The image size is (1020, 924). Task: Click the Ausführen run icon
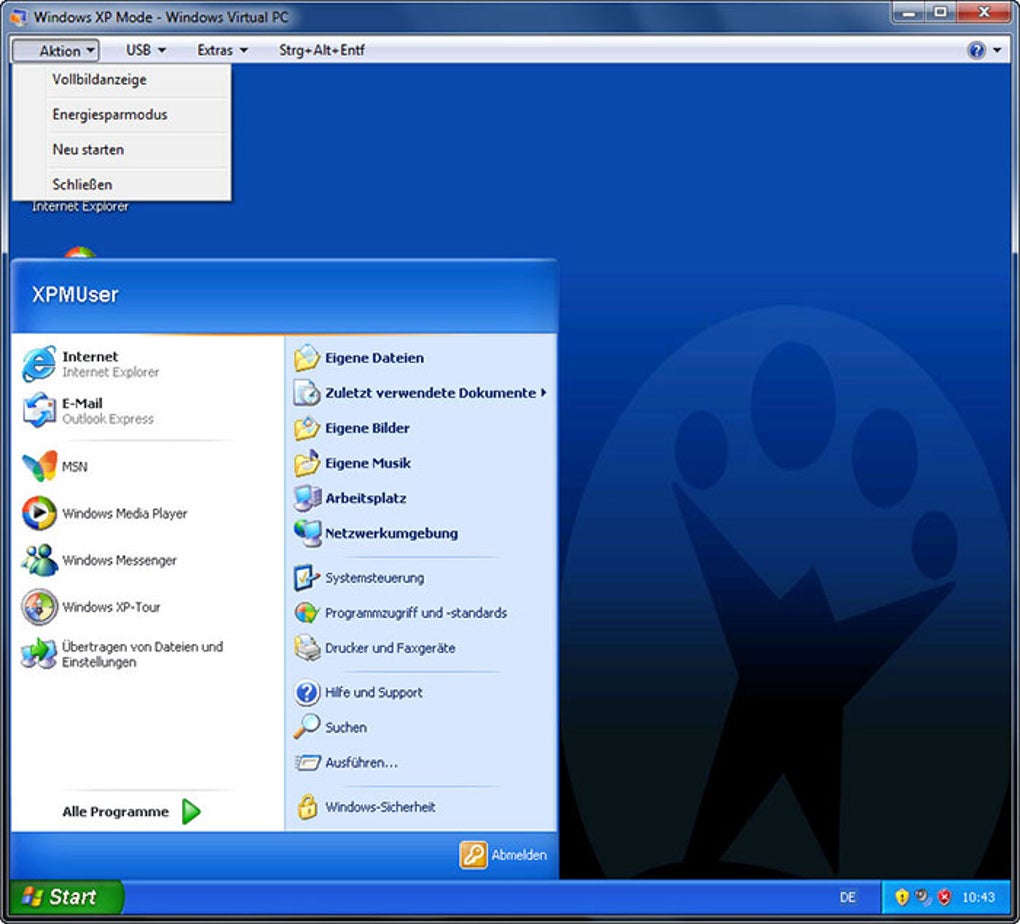(x=307, y=763)
